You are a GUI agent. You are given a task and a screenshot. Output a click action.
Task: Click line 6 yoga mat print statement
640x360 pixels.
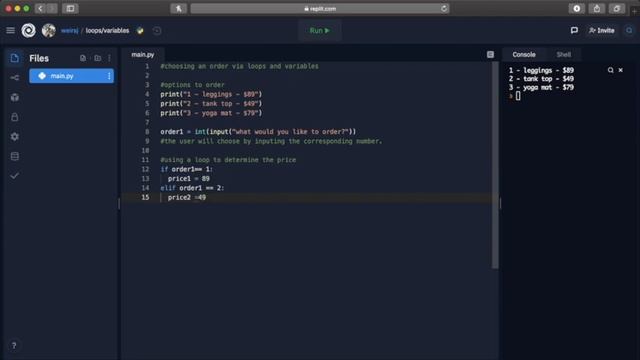coord(211,113)
